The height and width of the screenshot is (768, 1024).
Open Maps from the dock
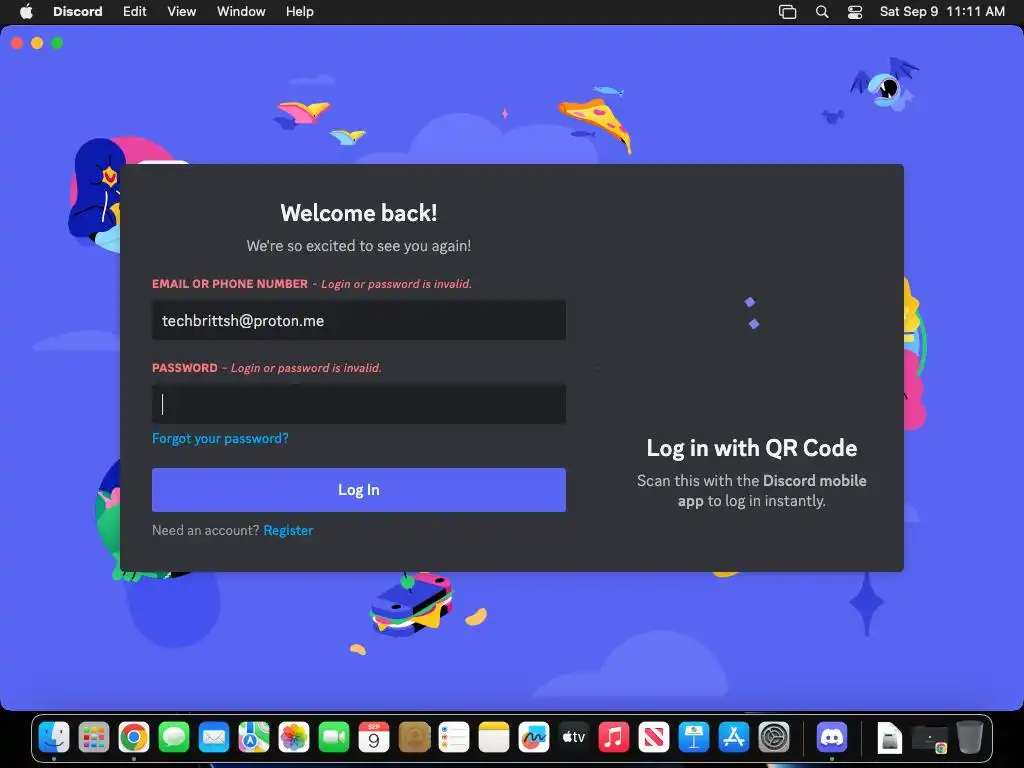coord(254,738)
